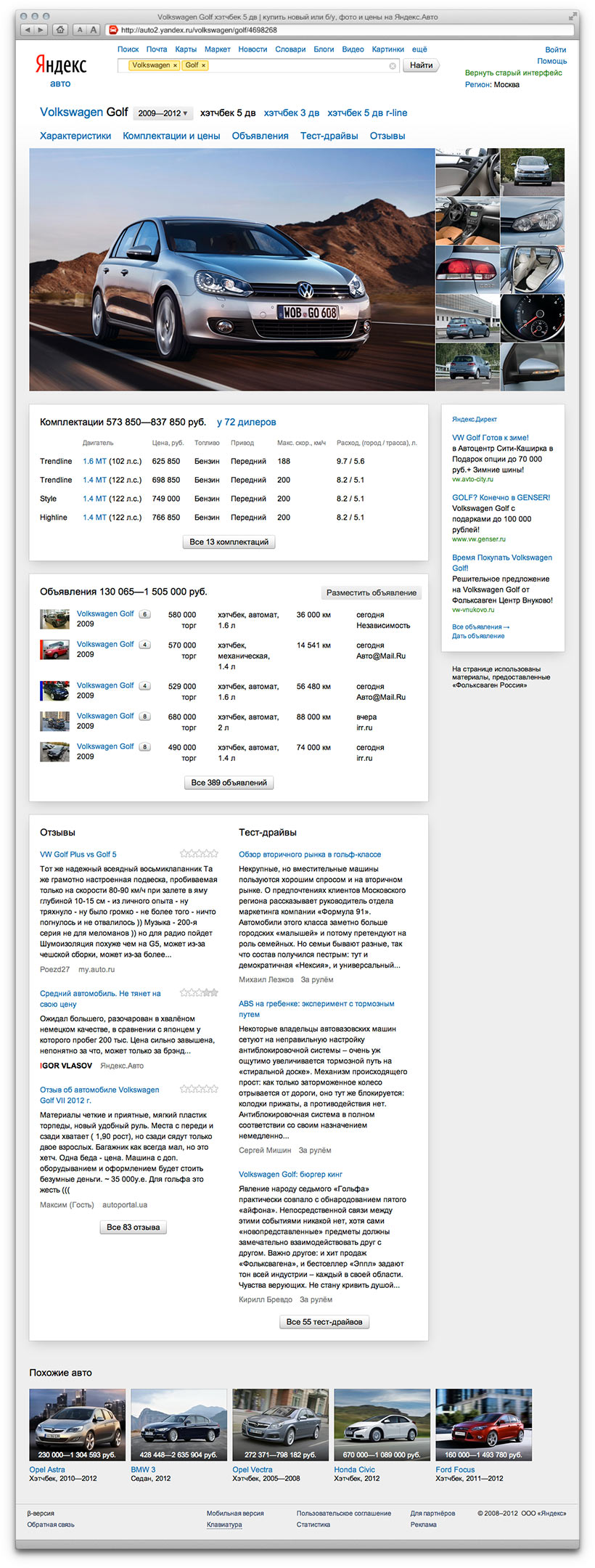Screen dimensions: 595x1568
Task: Click the browser home icon
Action: click(60, 30)
